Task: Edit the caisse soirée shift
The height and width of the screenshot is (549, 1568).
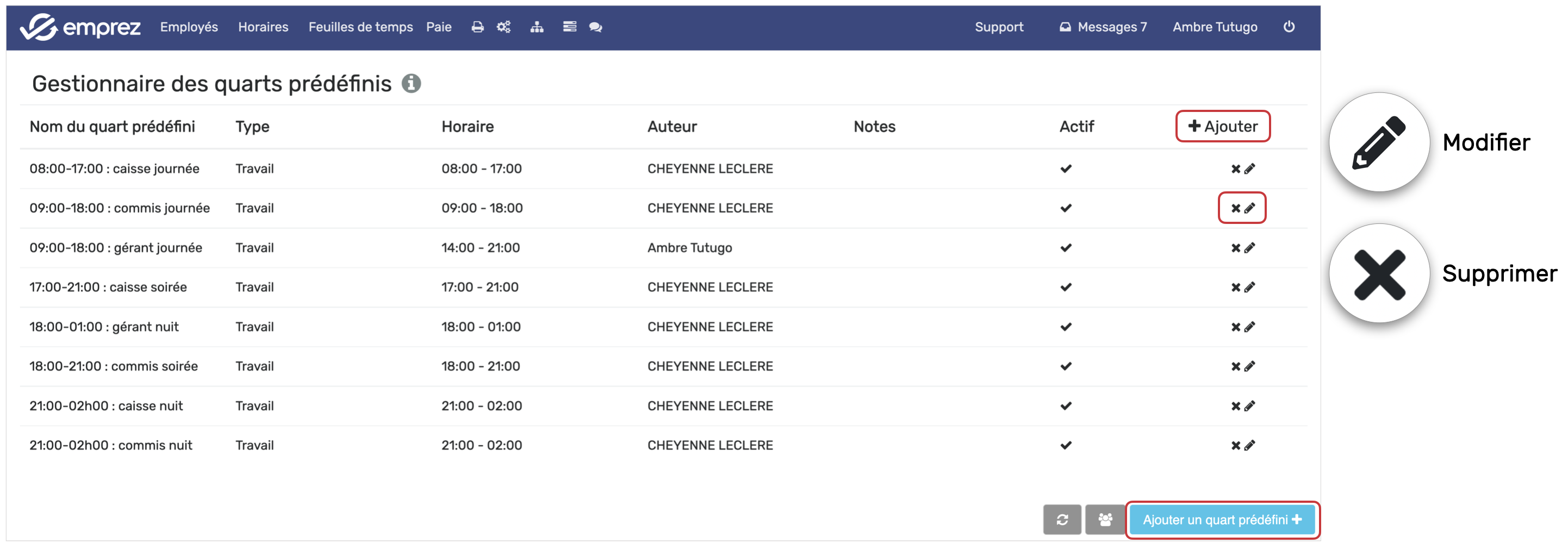Action: (1249, 288)
